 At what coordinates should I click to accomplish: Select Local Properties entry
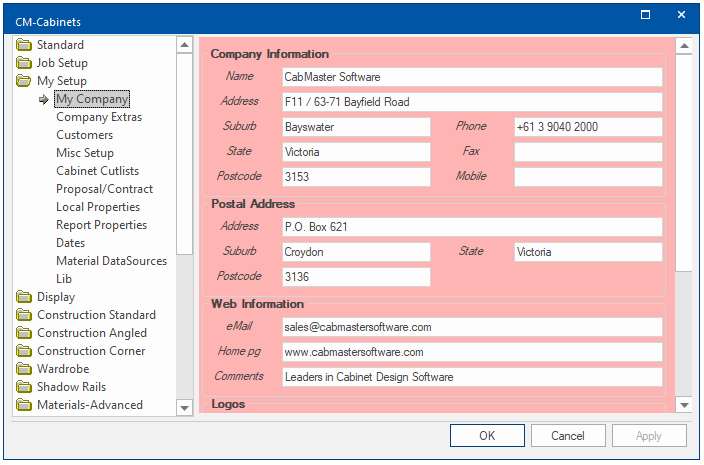98,206
